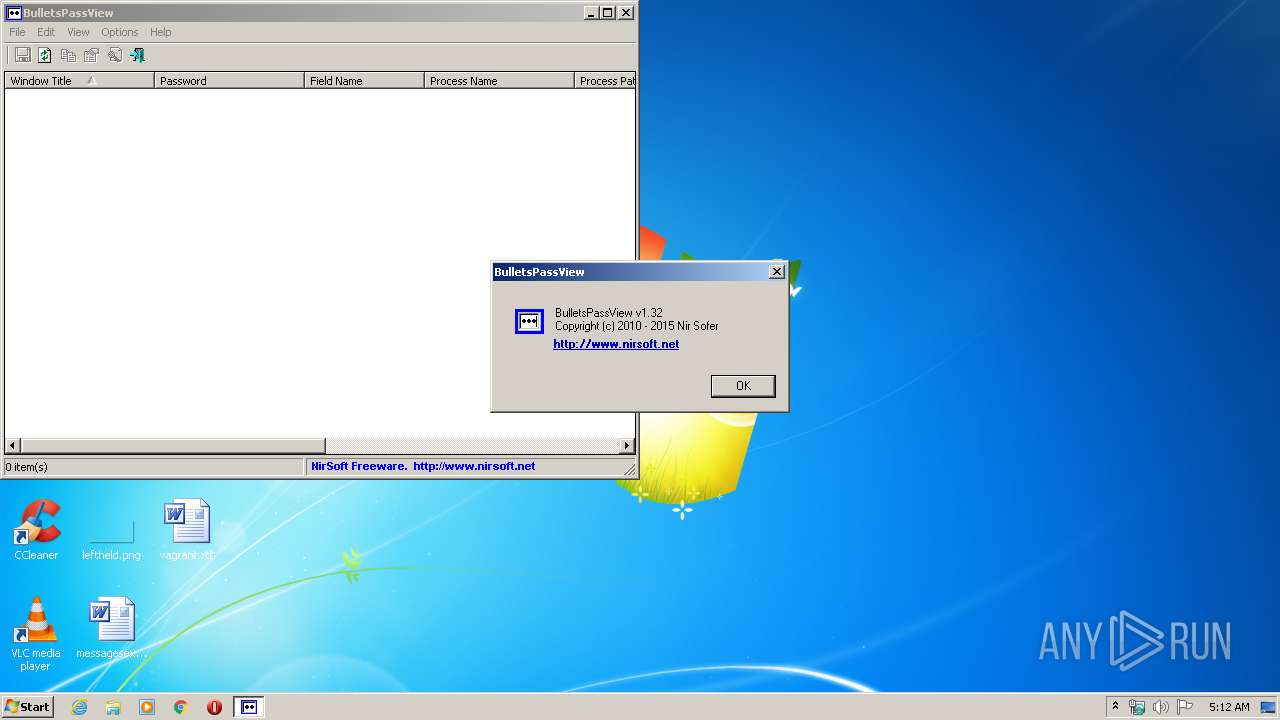The height and width of the screenshot is (720, 1280).
Task: Click the Show Desktop button
Action: [x=1269, y=707]
